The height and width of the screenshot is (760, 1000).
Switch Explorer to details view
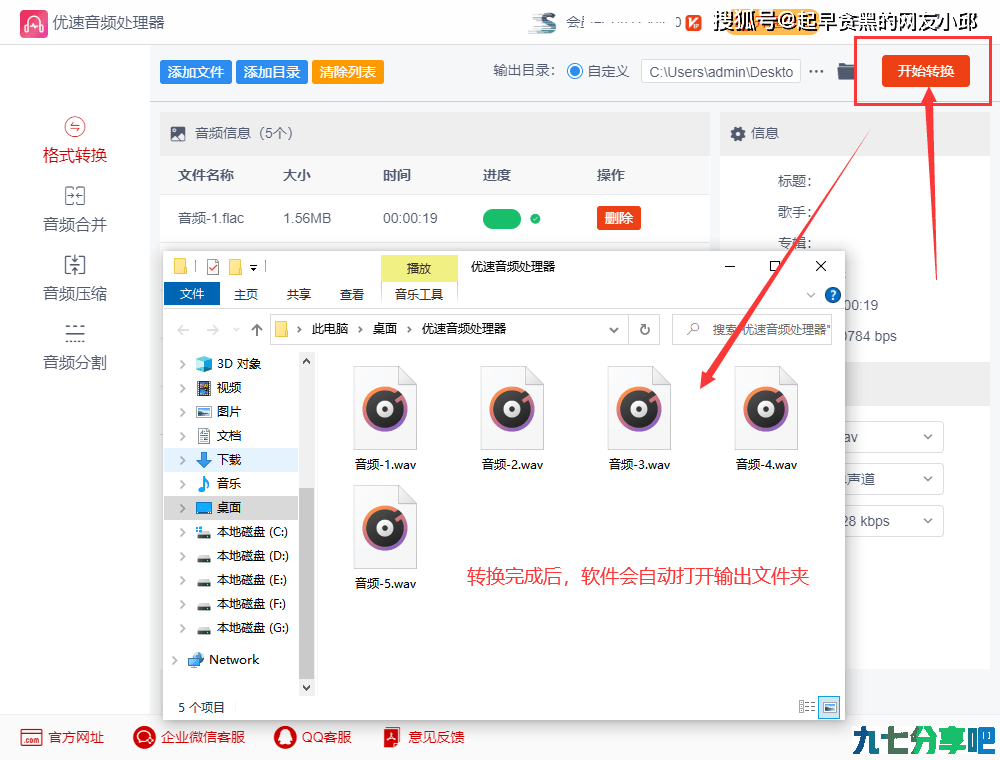click(807, 706)
